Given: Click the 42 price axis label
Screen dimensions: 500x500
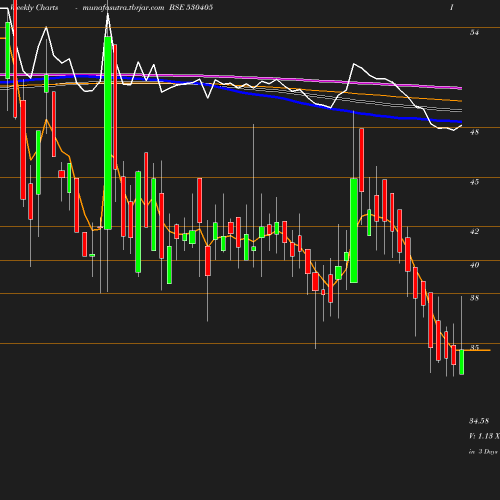Looking at the screenshot, I should click(474, 231).
